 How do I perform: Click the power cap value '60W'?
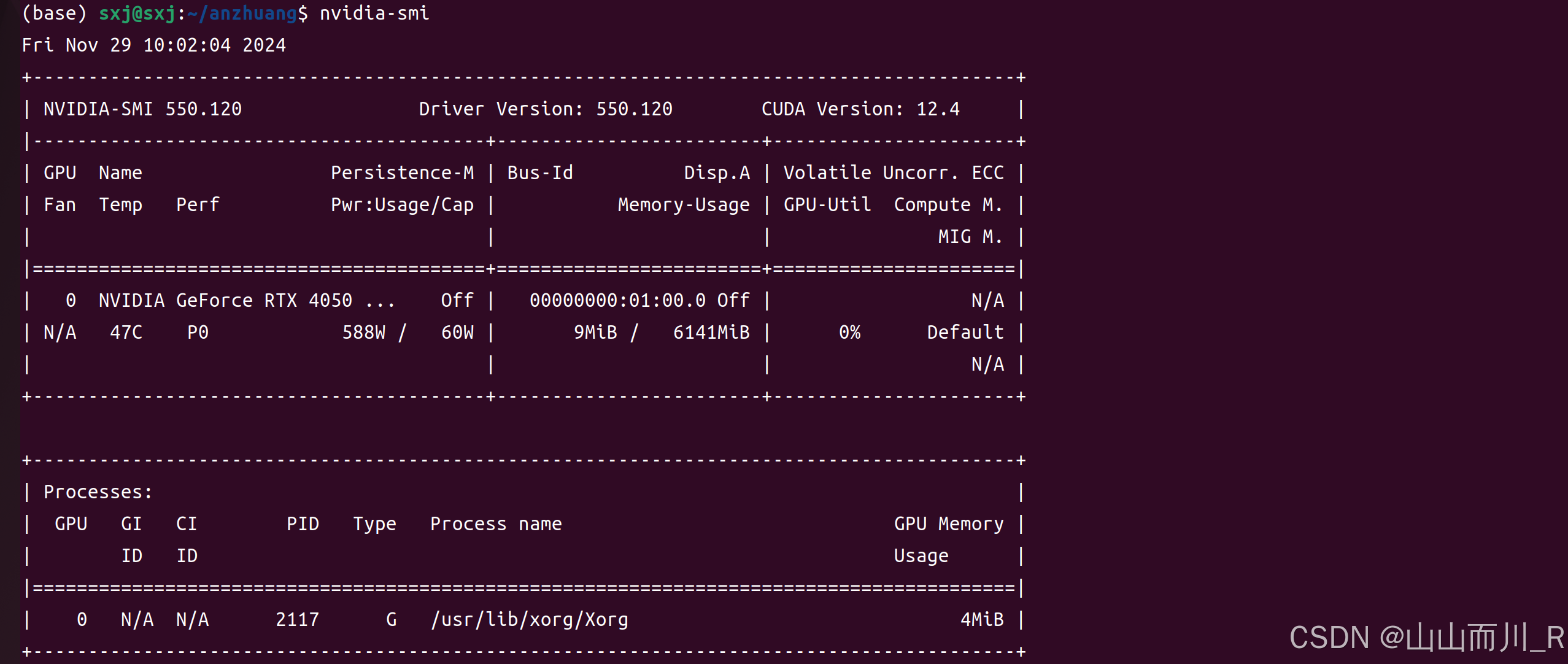tap(457, 332)
